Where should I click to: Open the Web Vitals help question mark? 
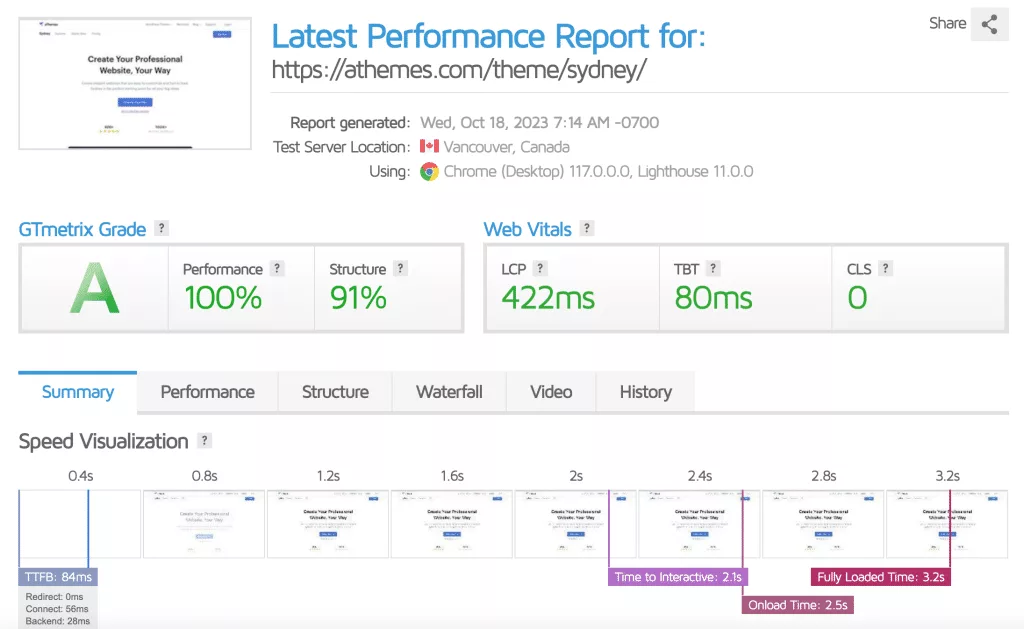click(x=586, y=228)
